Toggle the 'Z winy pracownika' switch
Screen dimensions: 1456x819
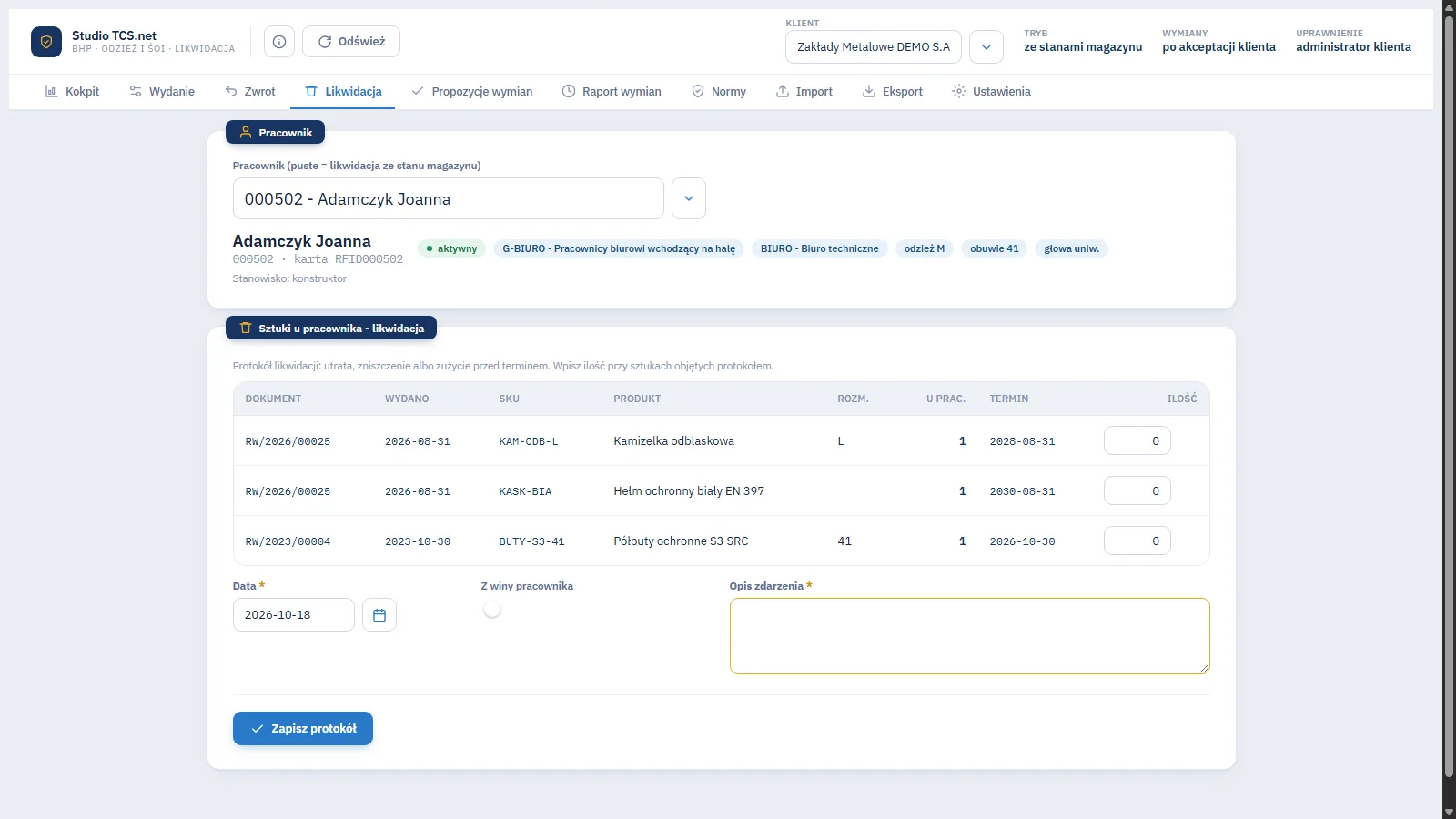492,610
